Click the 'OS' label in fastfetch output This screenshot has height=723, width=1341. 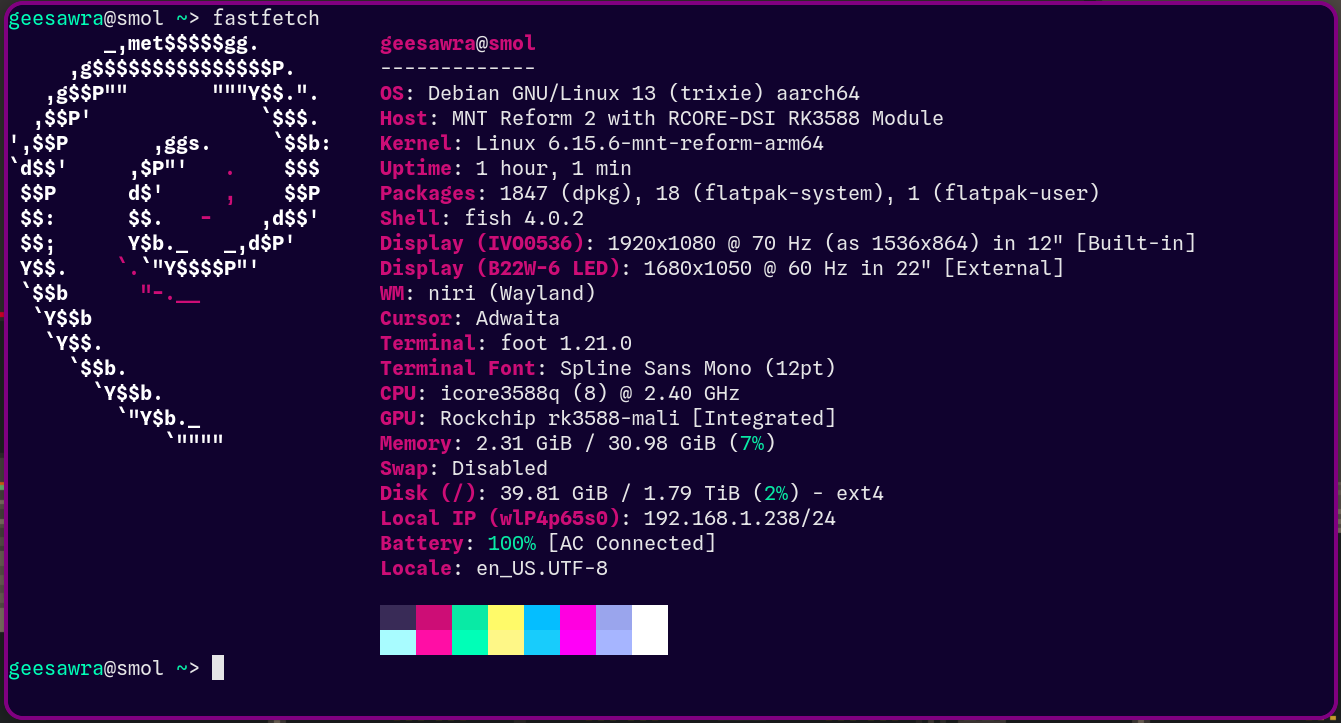click(x=392, y=94)
